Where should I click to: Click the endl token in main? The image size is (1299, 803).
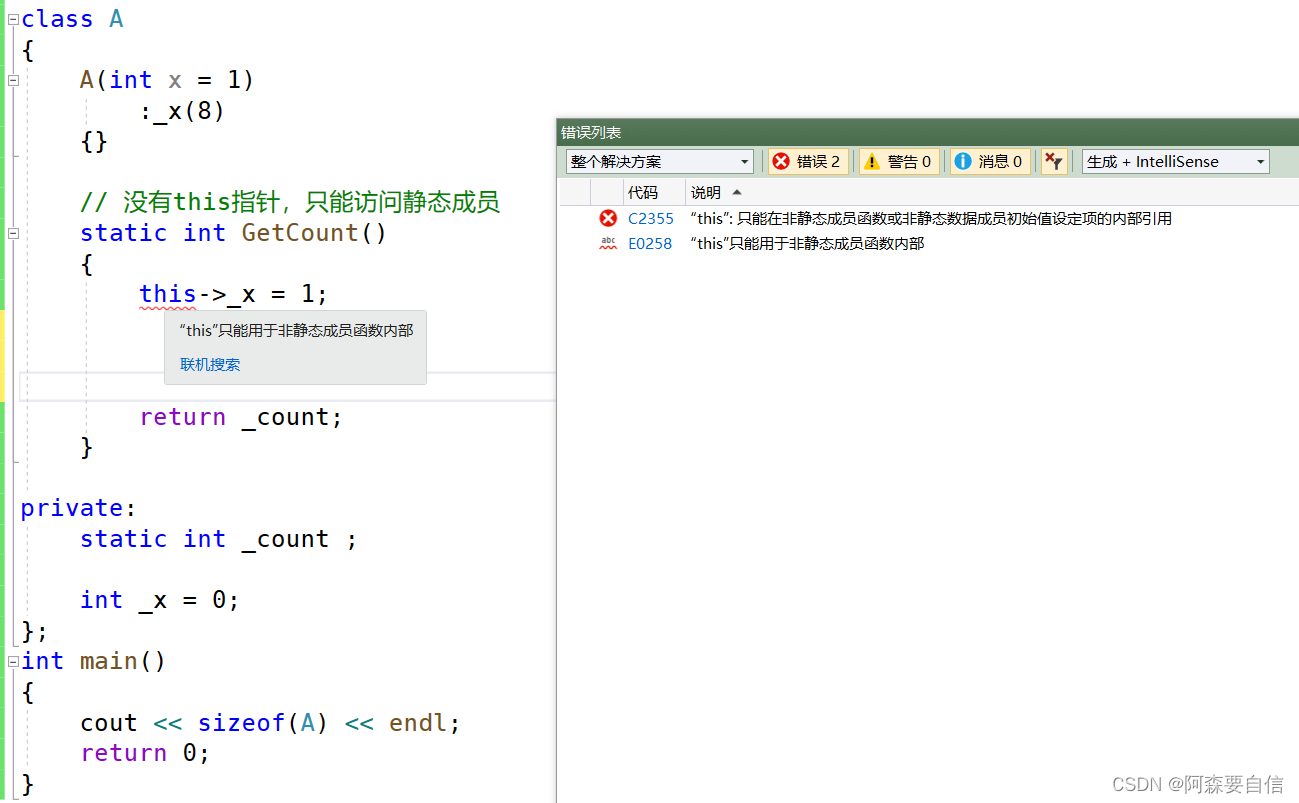click(x=417, y=723)
